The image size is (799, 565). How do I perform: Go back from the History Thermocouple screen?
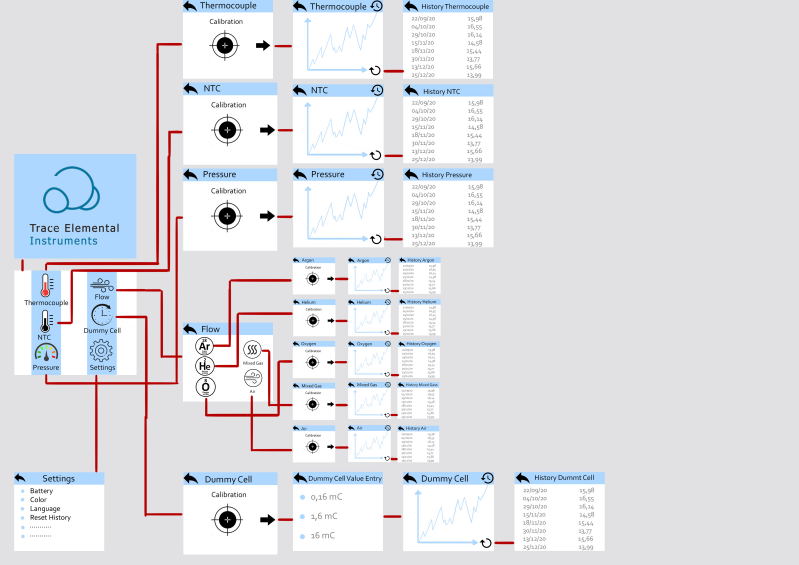point(411,7)
